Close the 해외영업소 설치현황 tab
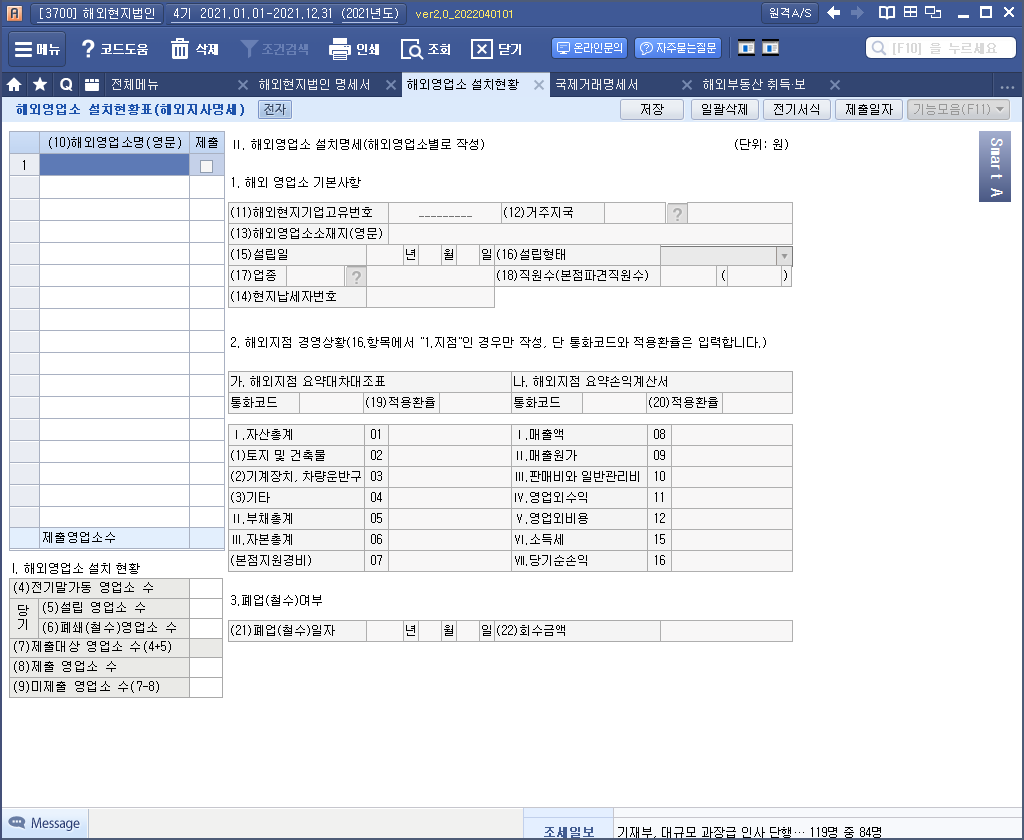The height and width of the screenshot is (840, 1024). [x=539, y=85]
